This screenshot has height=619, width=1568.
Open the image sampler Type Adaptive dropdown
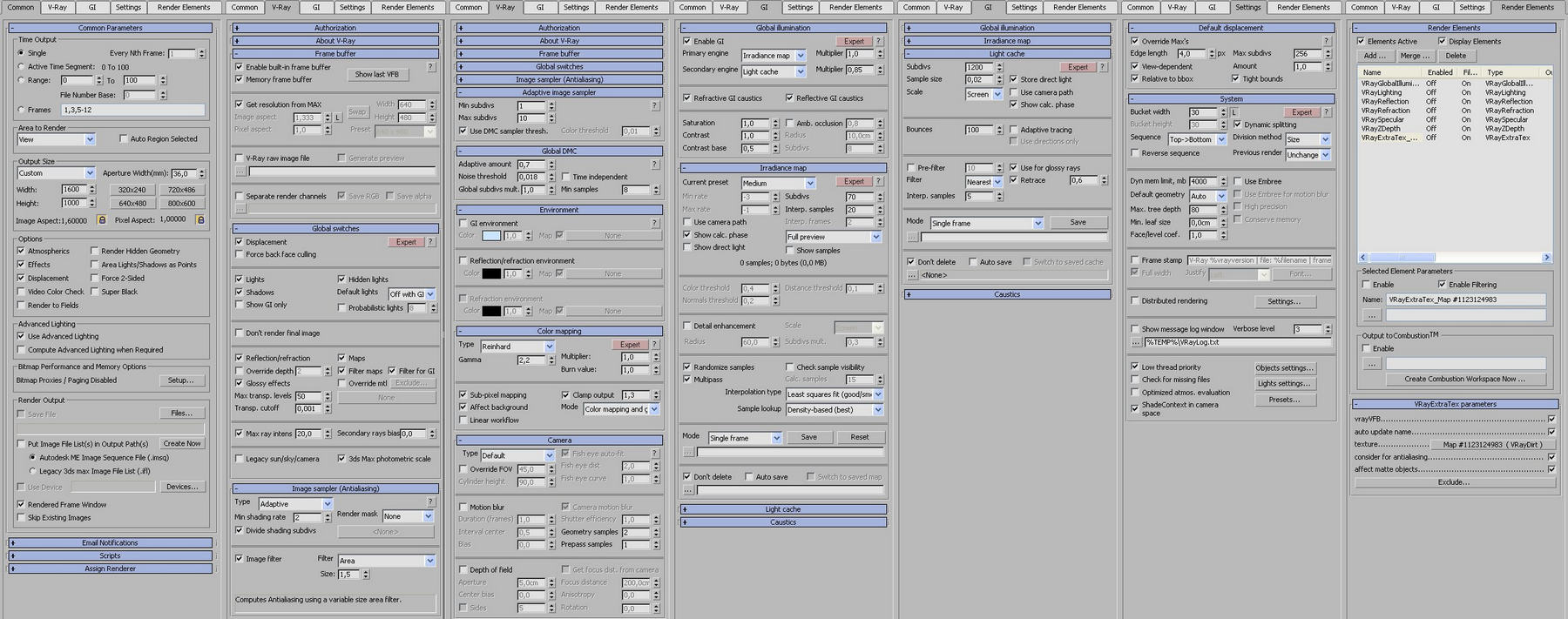(x=295, y=504)
